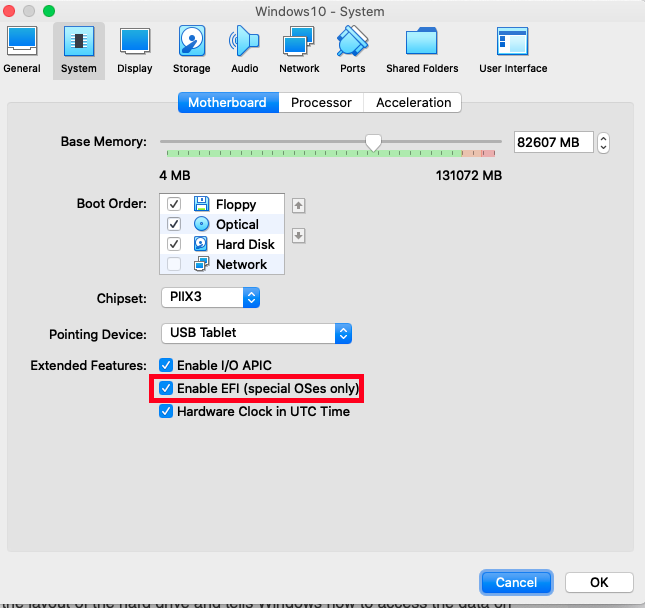Screen dimensions: 645x608
Task: Close the Windows10 System dialog window
Action: click(9, 11)
